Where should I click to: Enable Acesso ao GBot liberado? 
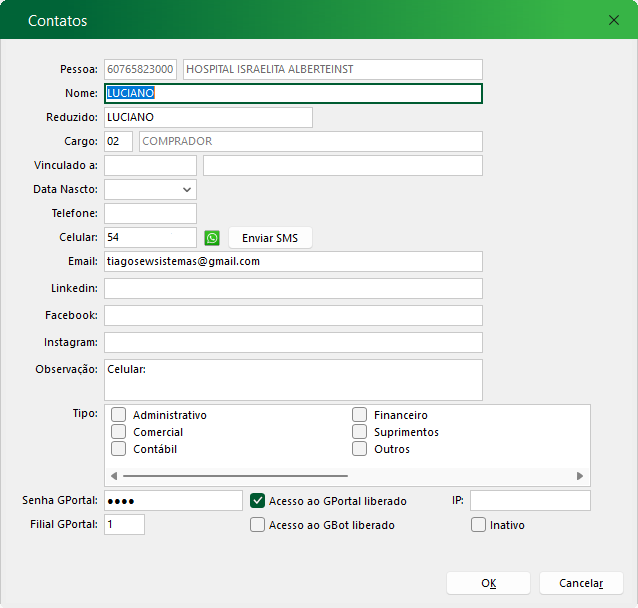(258, 525)
